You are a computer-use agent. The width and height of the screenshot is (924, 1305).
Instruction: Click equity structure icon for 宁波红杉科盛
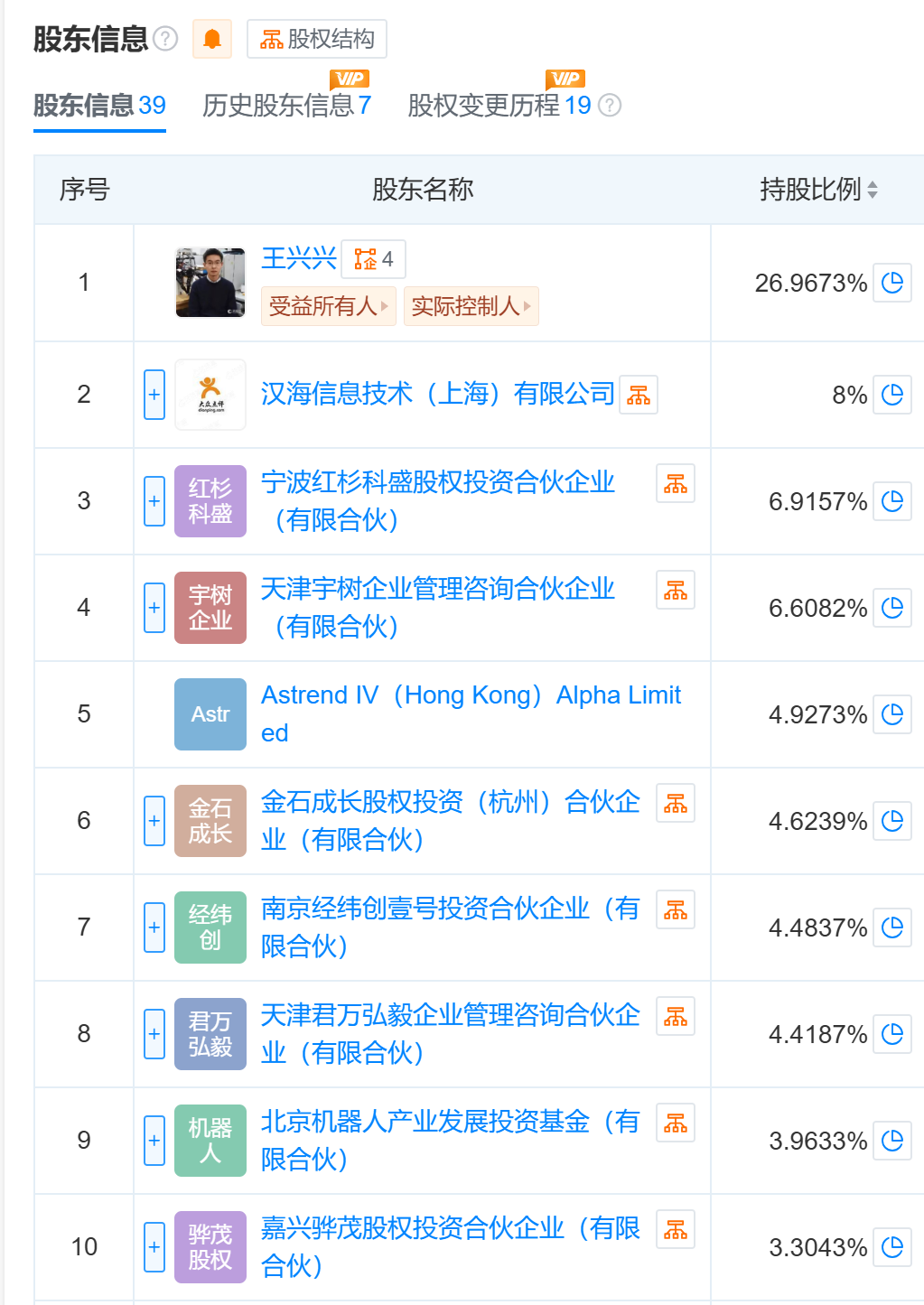point(676,484)
